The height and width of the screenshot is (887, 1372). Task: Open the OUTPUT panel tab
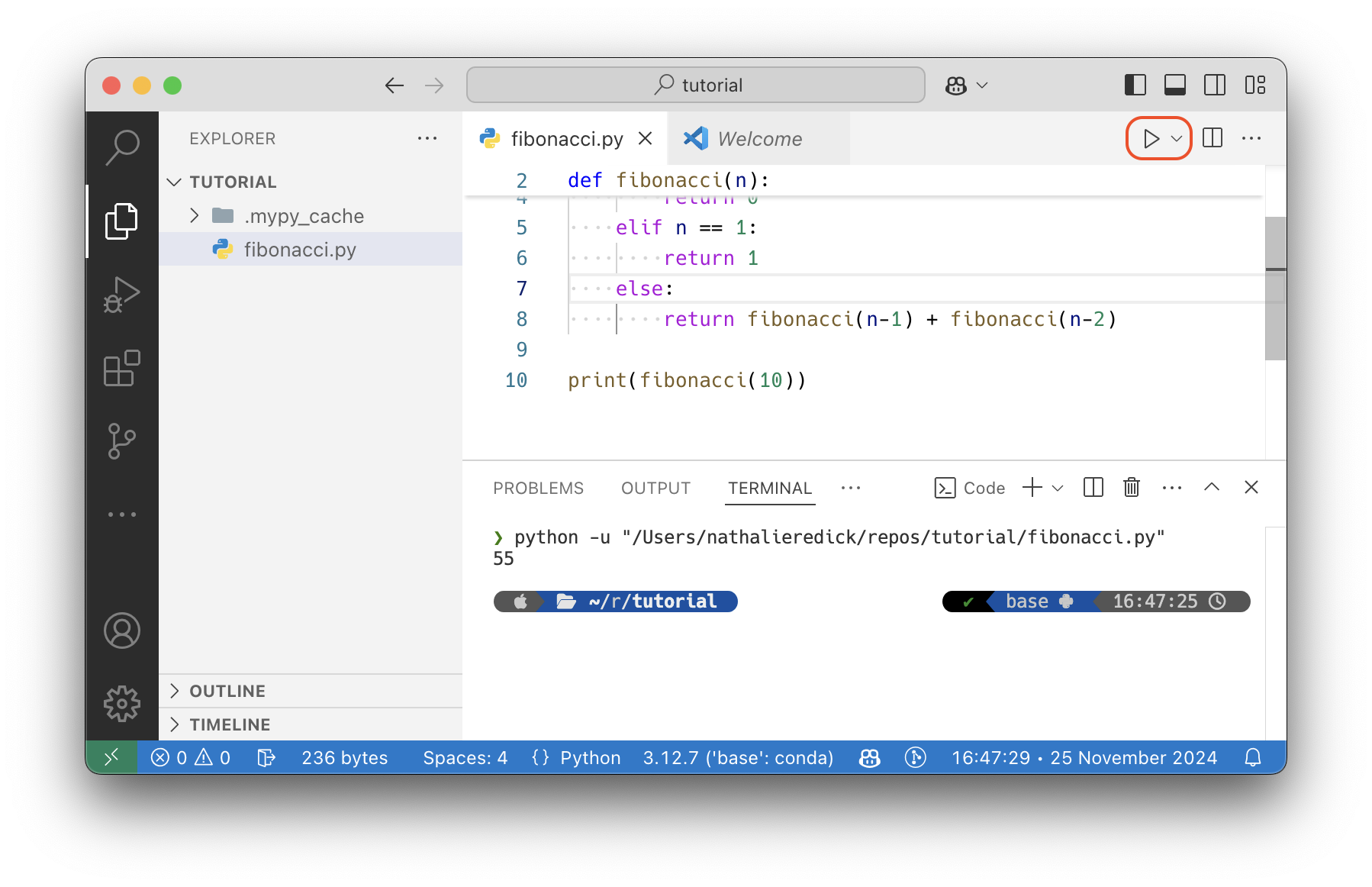655,488
